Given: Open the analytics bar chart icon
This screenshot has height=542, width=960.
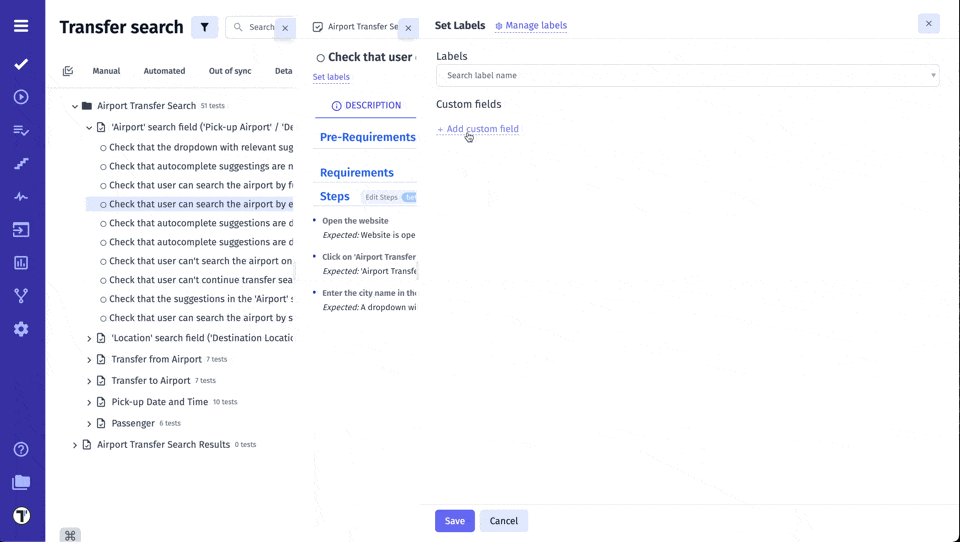Looking at the screenshot, I should [x=21, y=263].
